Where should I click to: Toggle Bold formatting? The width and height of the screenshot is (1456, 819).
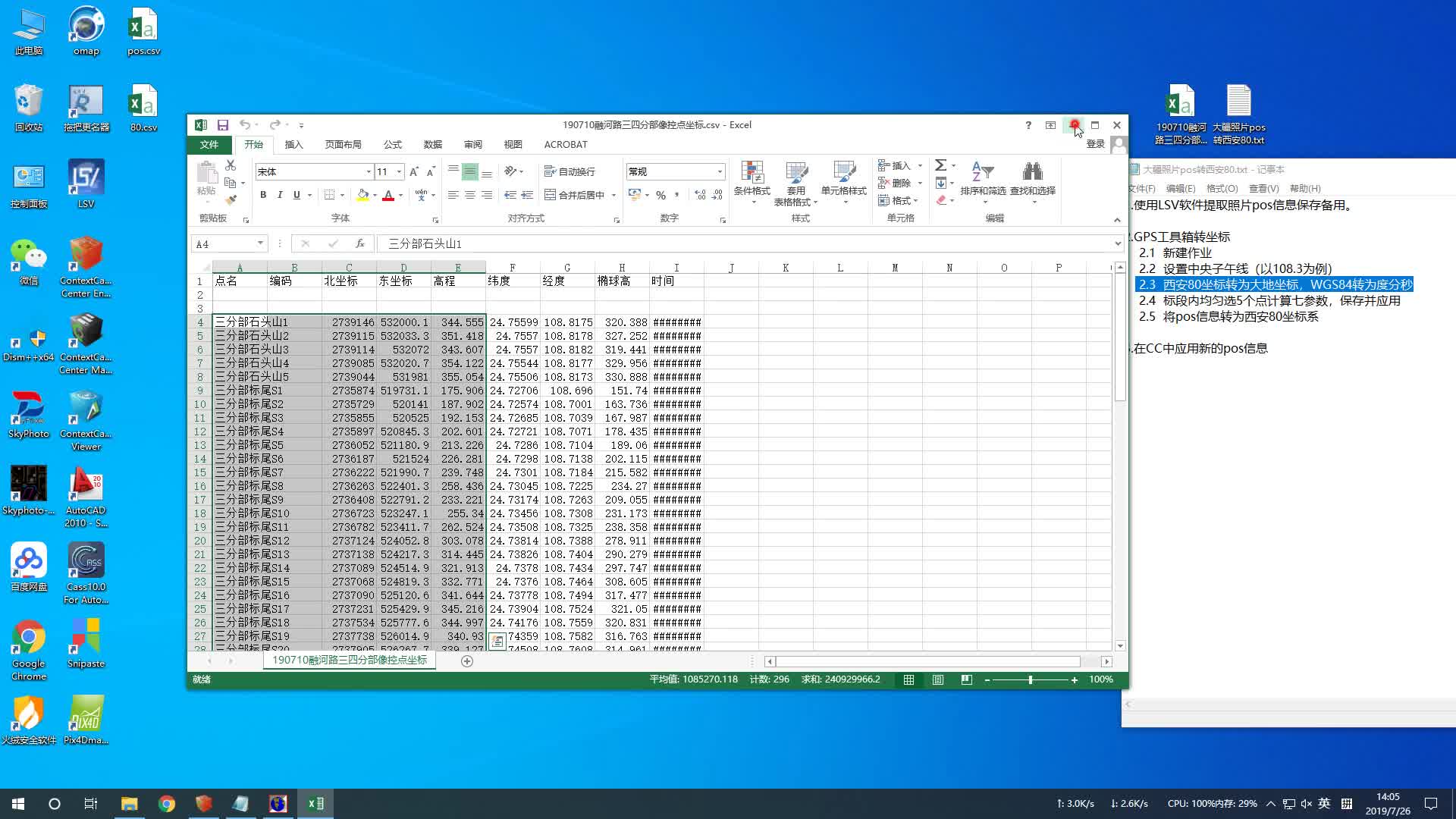tap(263, 195)
